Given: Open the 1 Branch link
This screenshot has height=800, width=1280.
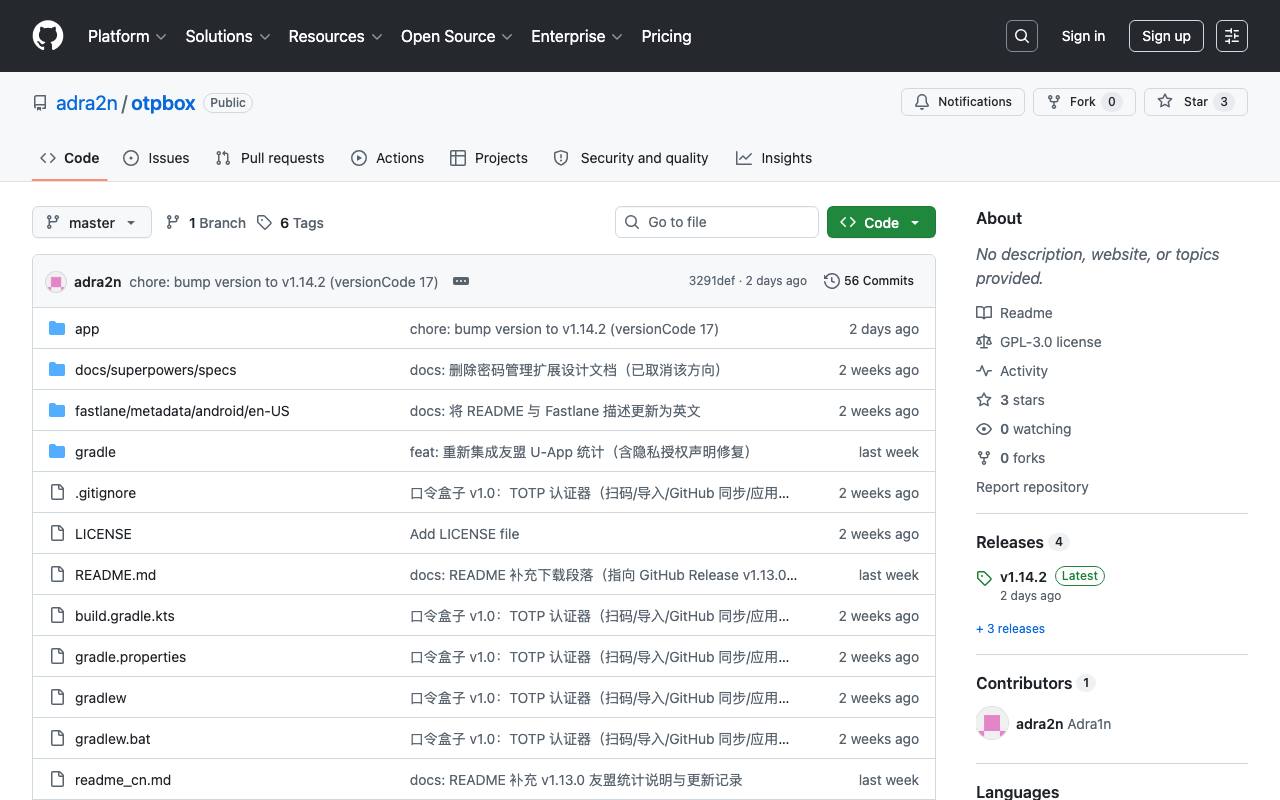Looking at the screenshot, I should coord(206,223).
